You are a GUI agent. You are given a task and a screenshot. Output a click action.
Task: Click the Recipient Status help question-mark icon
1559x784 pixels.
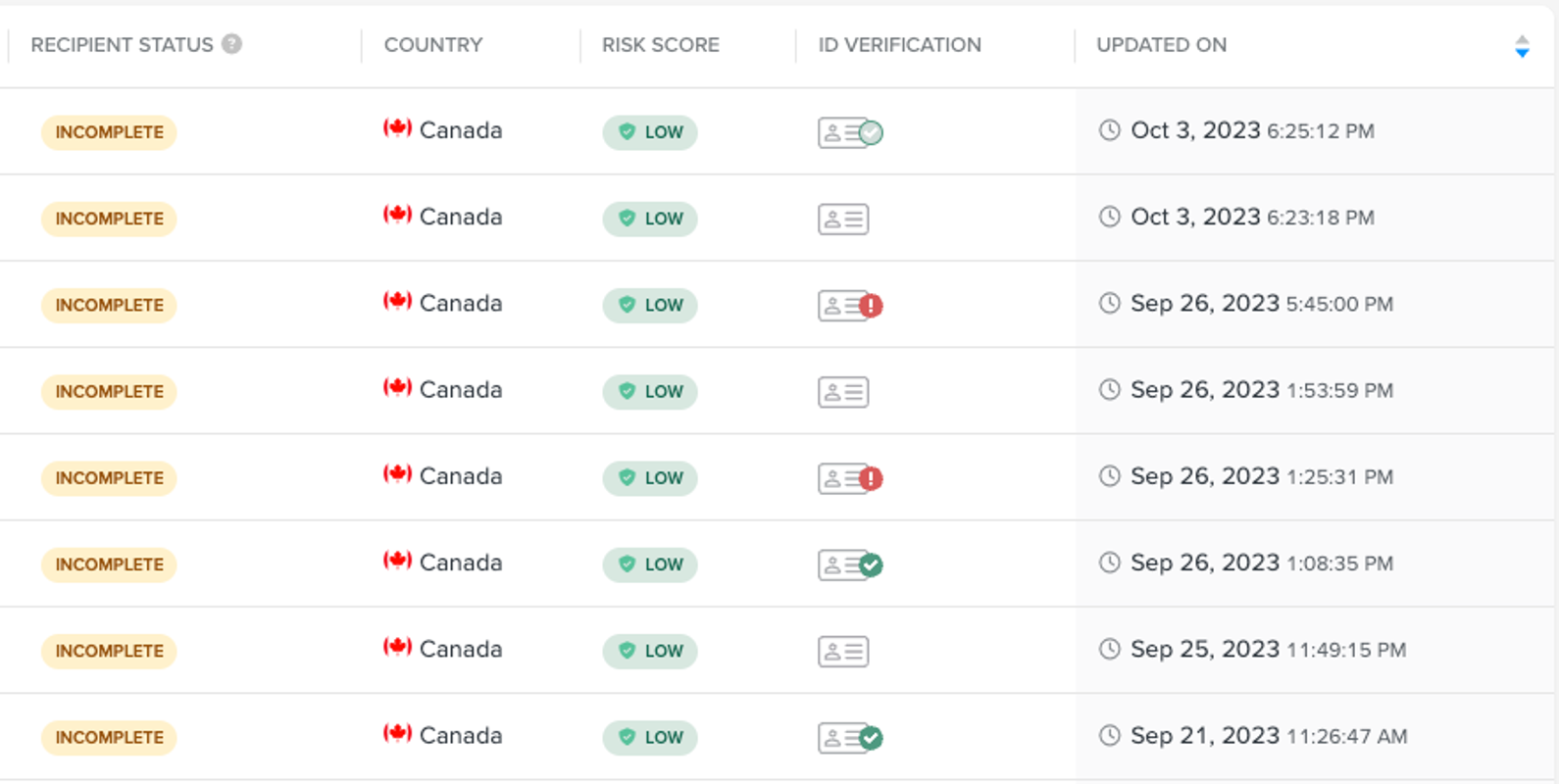[231, 44]
